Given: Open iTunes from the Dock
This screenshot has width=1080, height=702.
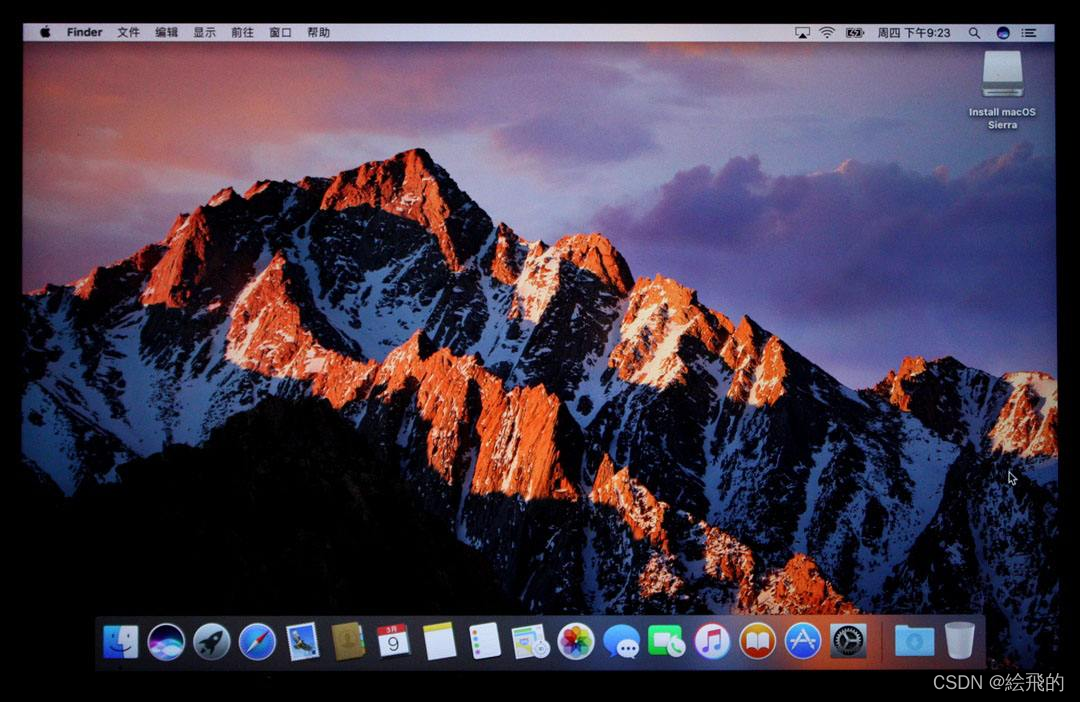Looking at the screenshot, I should [712, 641].
